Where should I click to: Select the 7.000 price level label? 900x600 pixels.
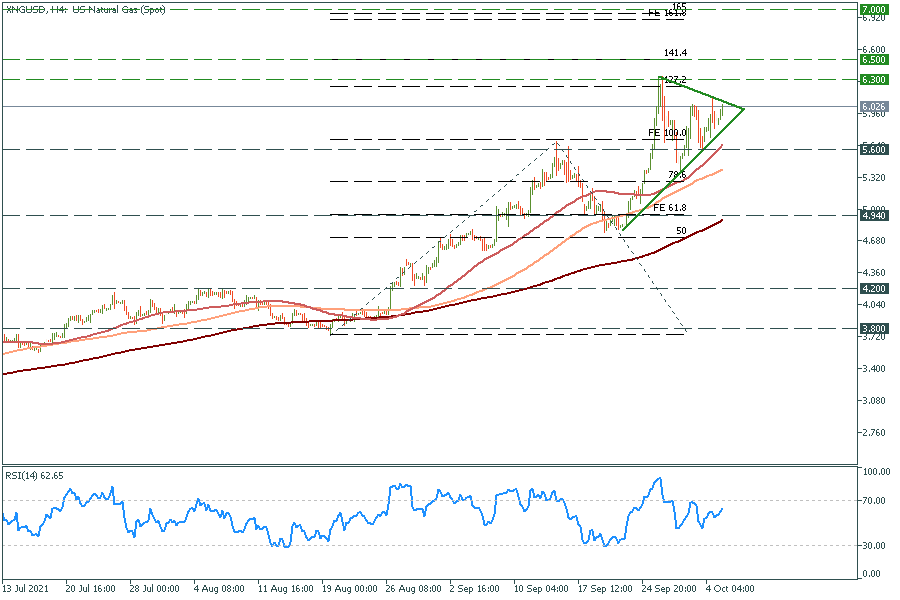(x=872, y=9)
